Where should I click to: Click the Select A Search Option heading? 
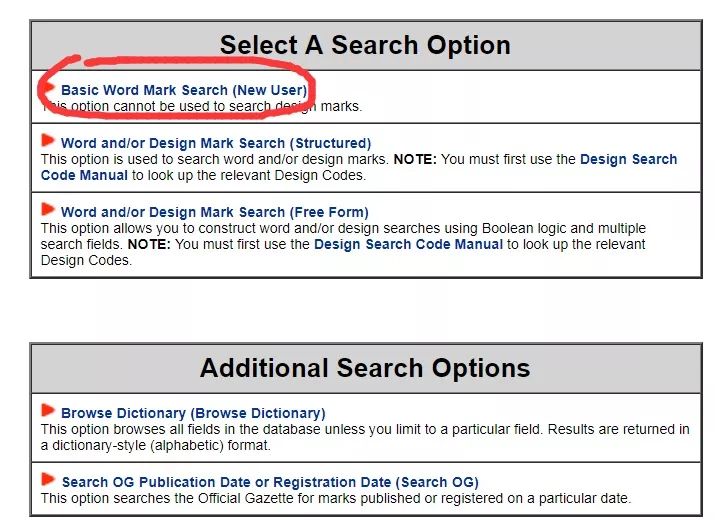(x=365, y=45)
